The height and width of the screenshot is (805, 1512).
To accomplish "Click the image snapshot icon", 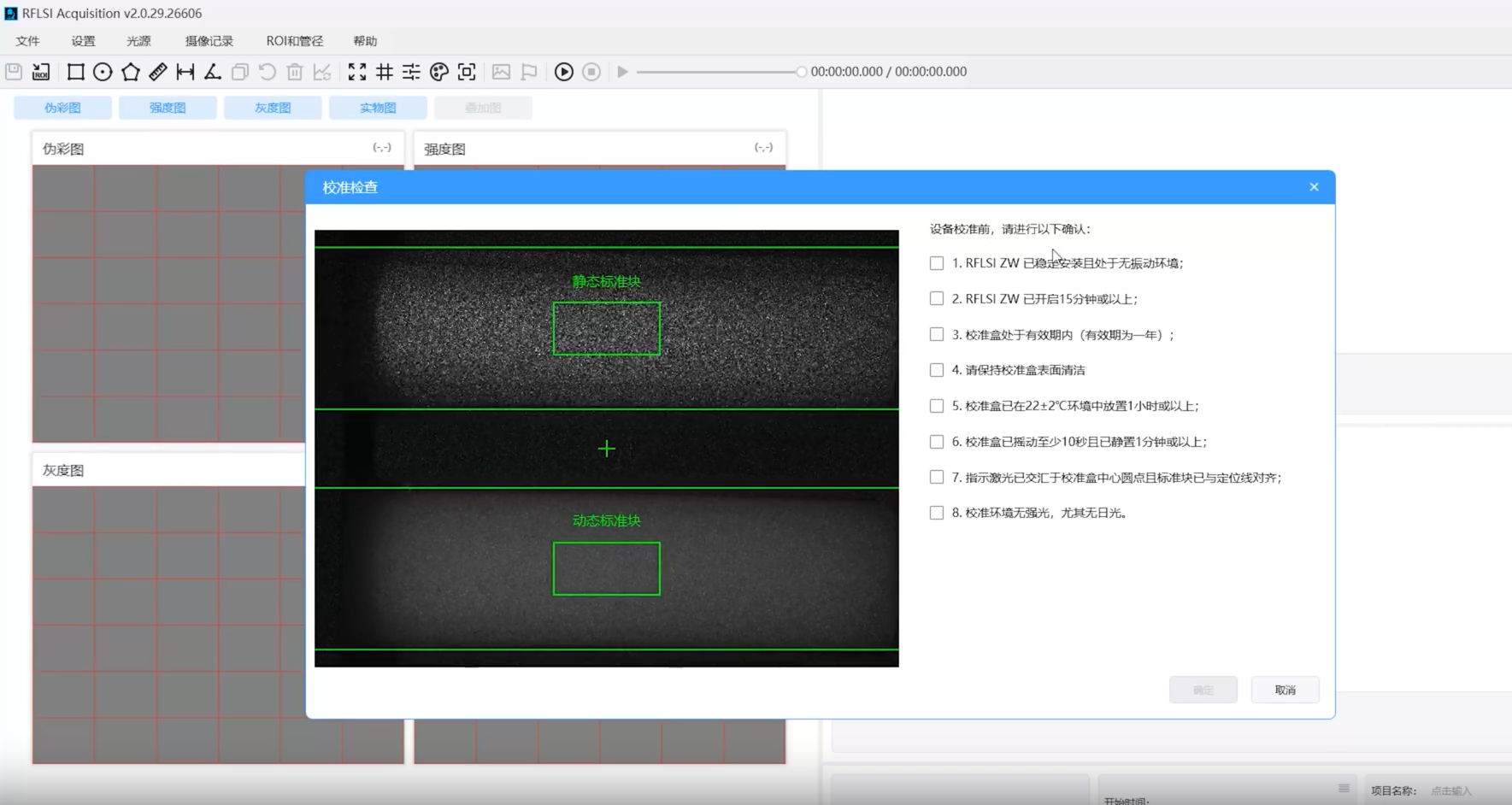I will pyautogui.click(x=502, y=72).
